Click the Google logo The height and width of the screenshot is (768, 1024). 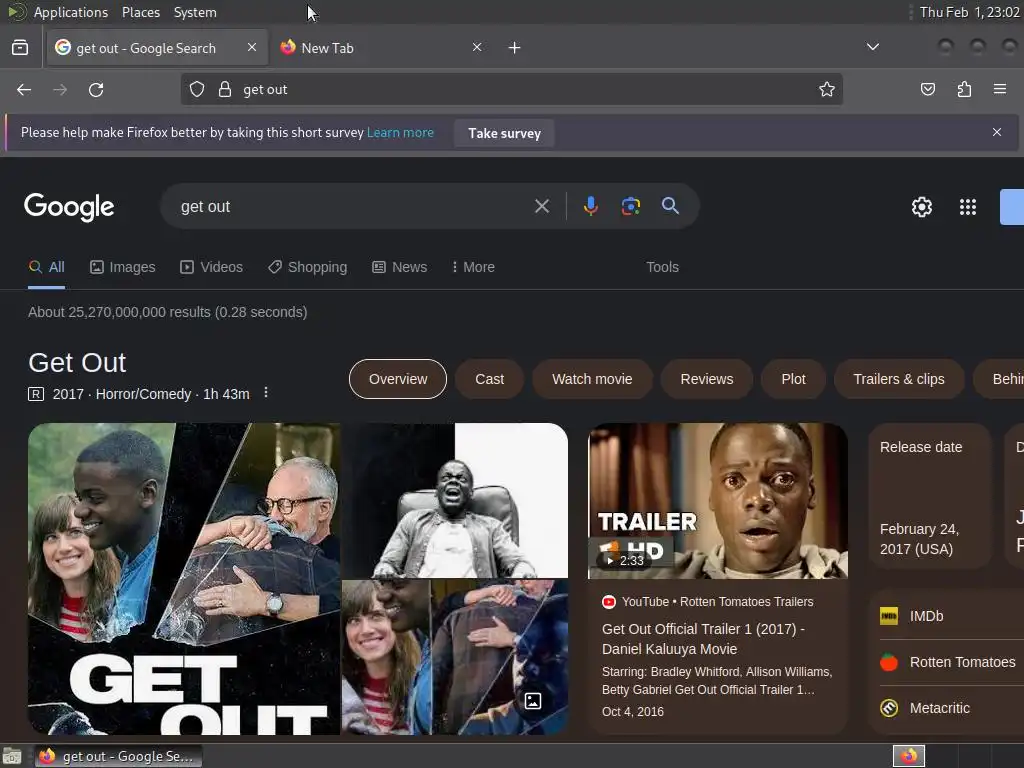tap(69, 207)
